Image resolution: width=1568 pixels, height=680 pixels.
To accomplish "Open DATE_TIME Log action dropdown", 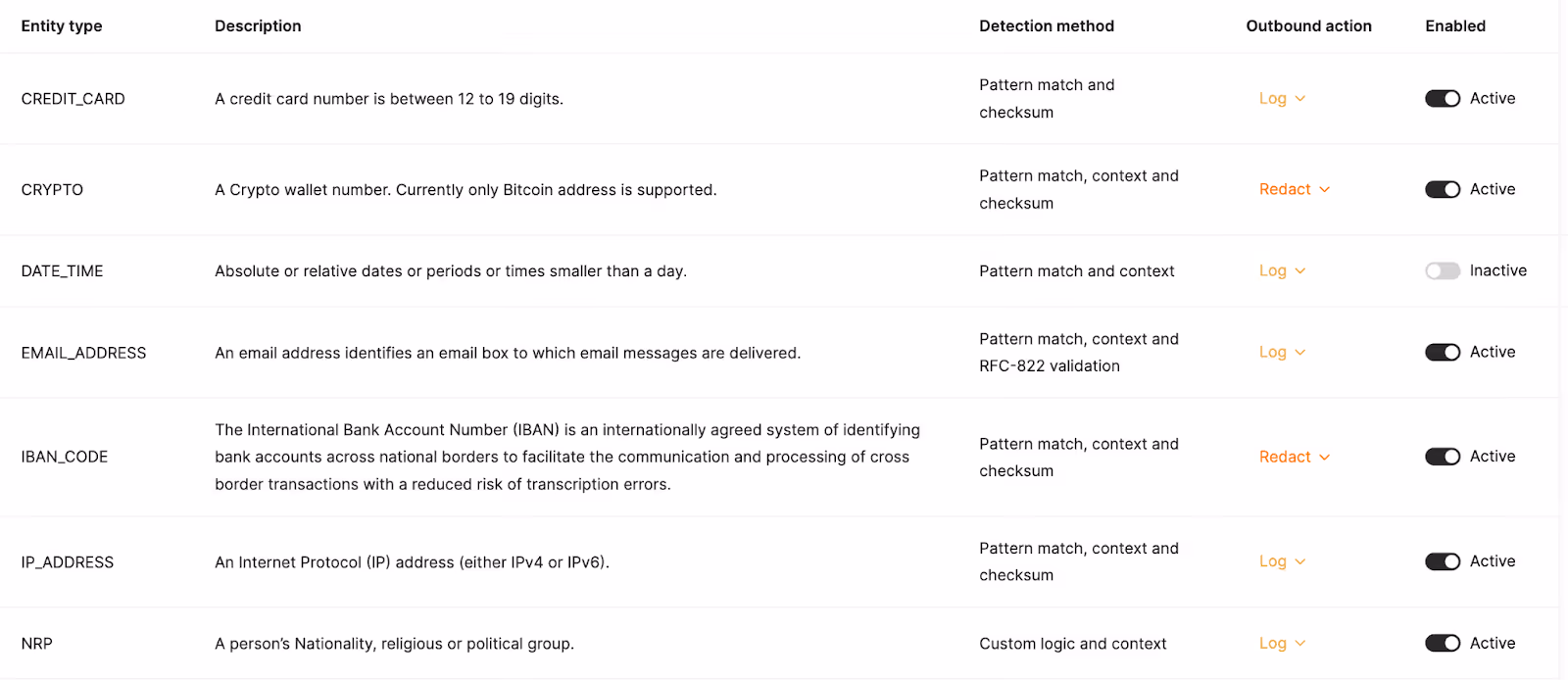I will coord(1282,270).
